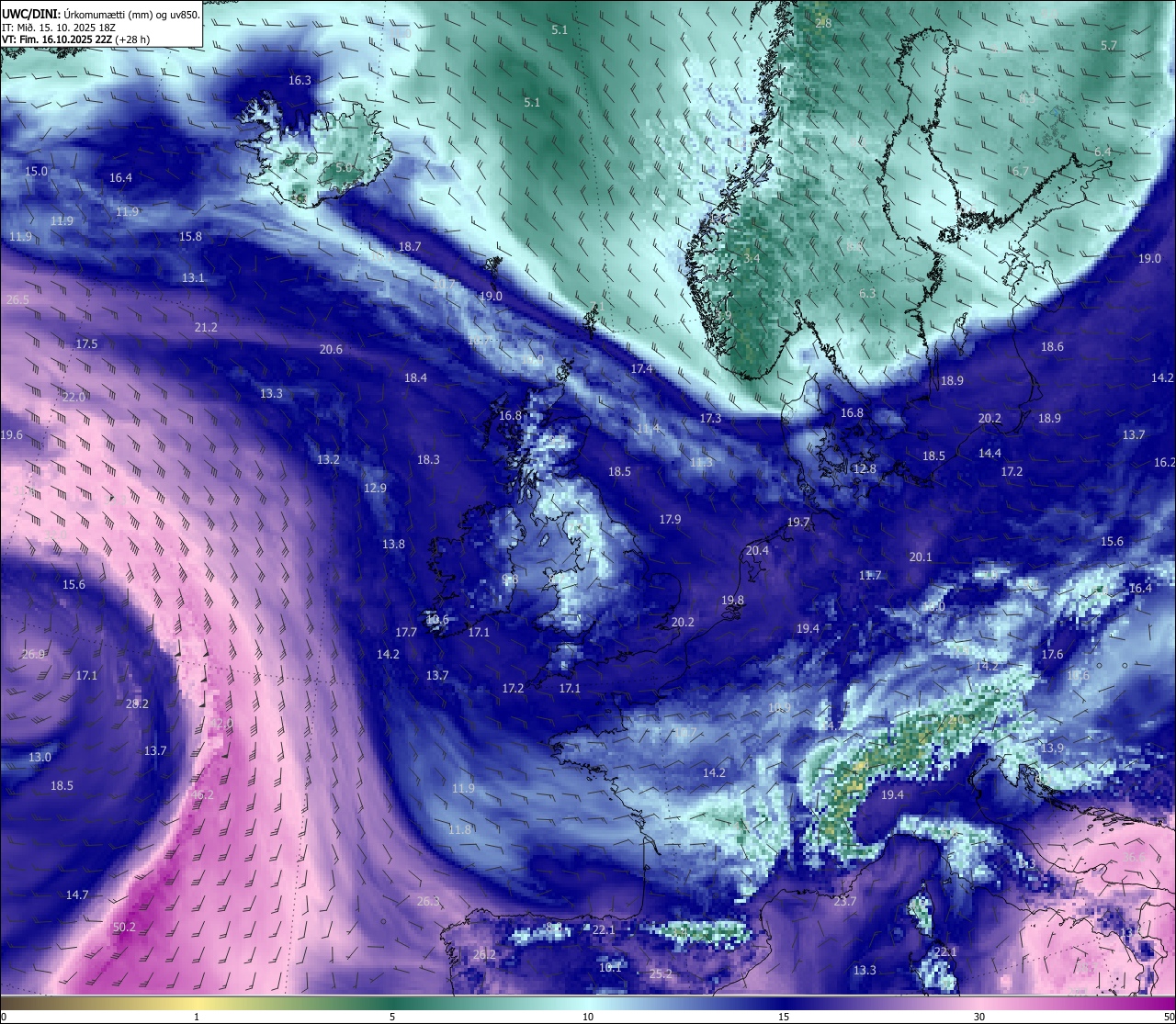Click the 12.9 value label
Screen dimensions: 1176x1024
375,489
